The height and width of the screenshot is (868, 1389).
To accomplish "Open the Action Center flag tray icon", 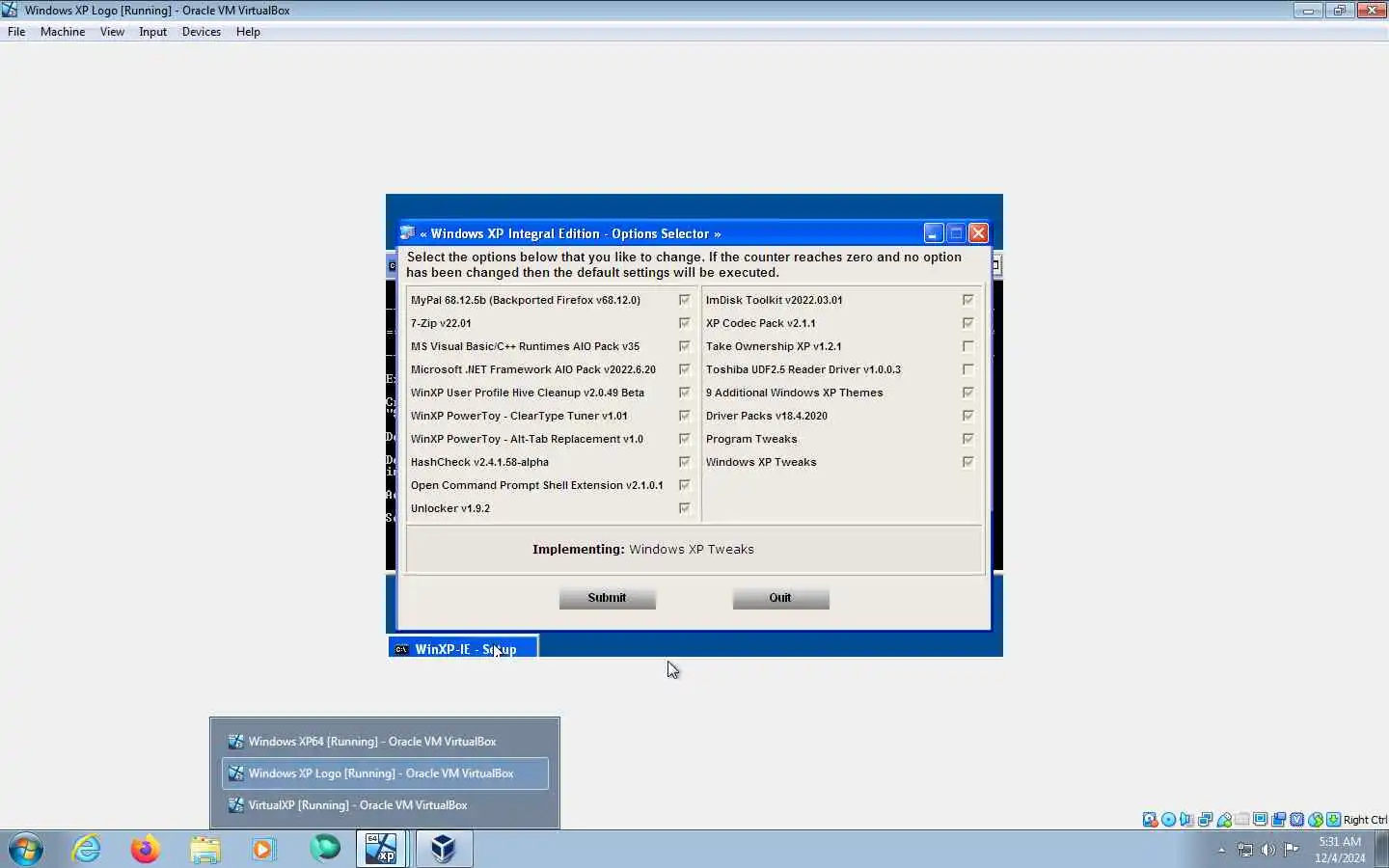I will click(x=1291, y=850).
